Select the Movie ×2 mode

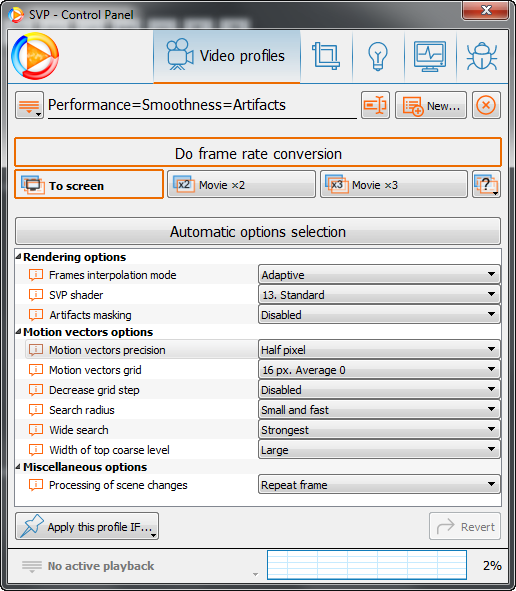pos(241,184)
